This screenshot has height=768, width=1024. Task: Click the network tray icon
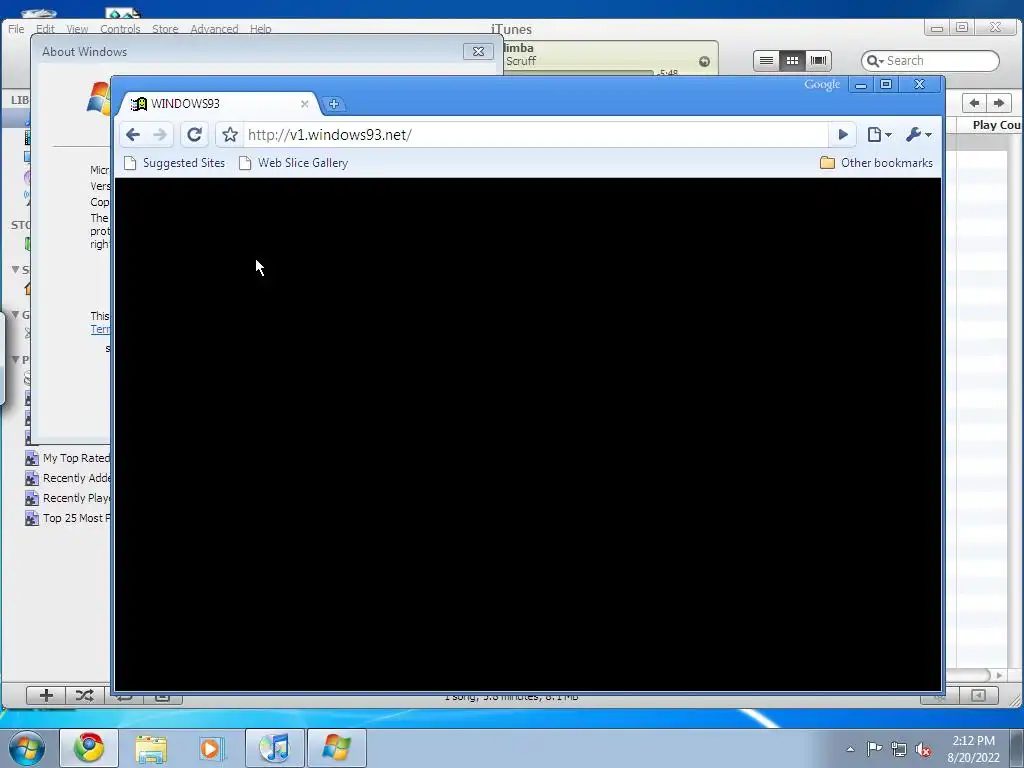coord(899,749)
